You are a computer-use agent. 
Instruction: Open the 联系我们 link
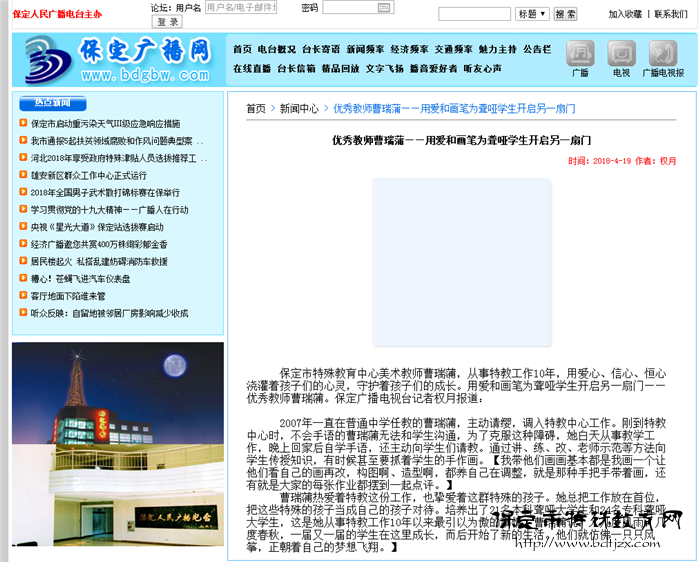pos(670,14)
